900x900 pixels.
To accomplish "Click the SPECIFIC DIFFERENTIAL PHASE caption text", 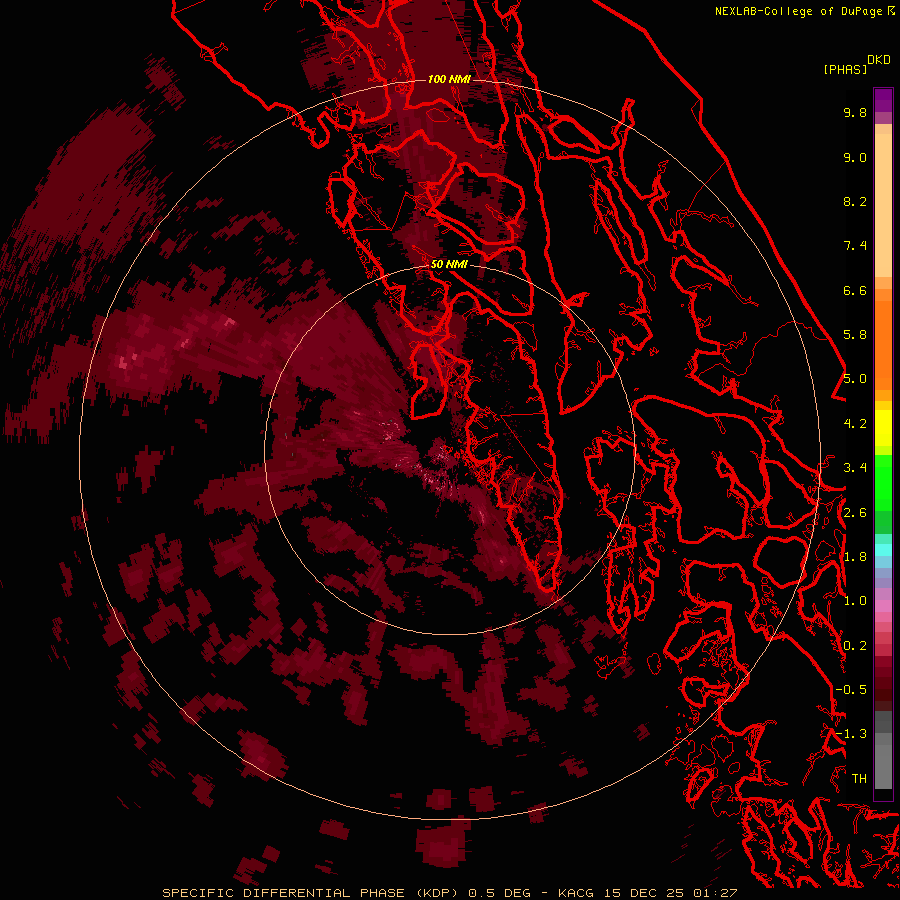I will point(284,893).
